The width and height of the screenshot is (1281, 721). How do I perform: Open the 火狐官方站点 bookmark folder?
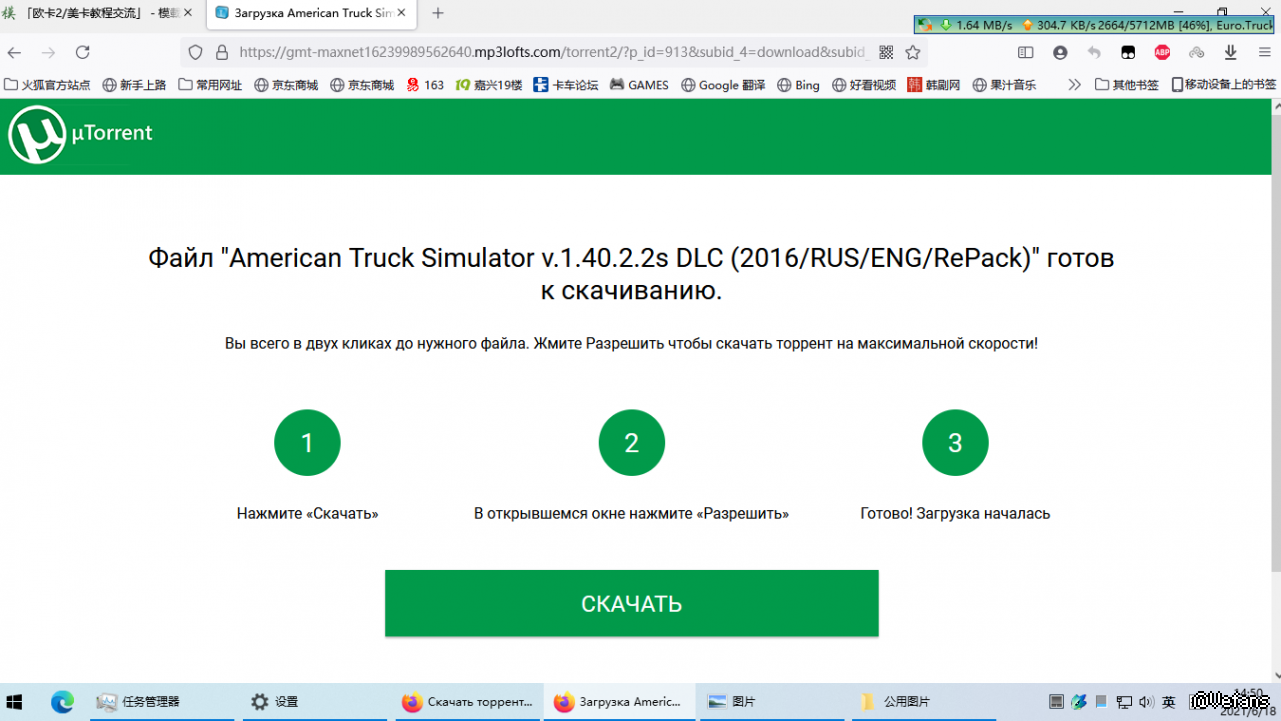(47, 85)
